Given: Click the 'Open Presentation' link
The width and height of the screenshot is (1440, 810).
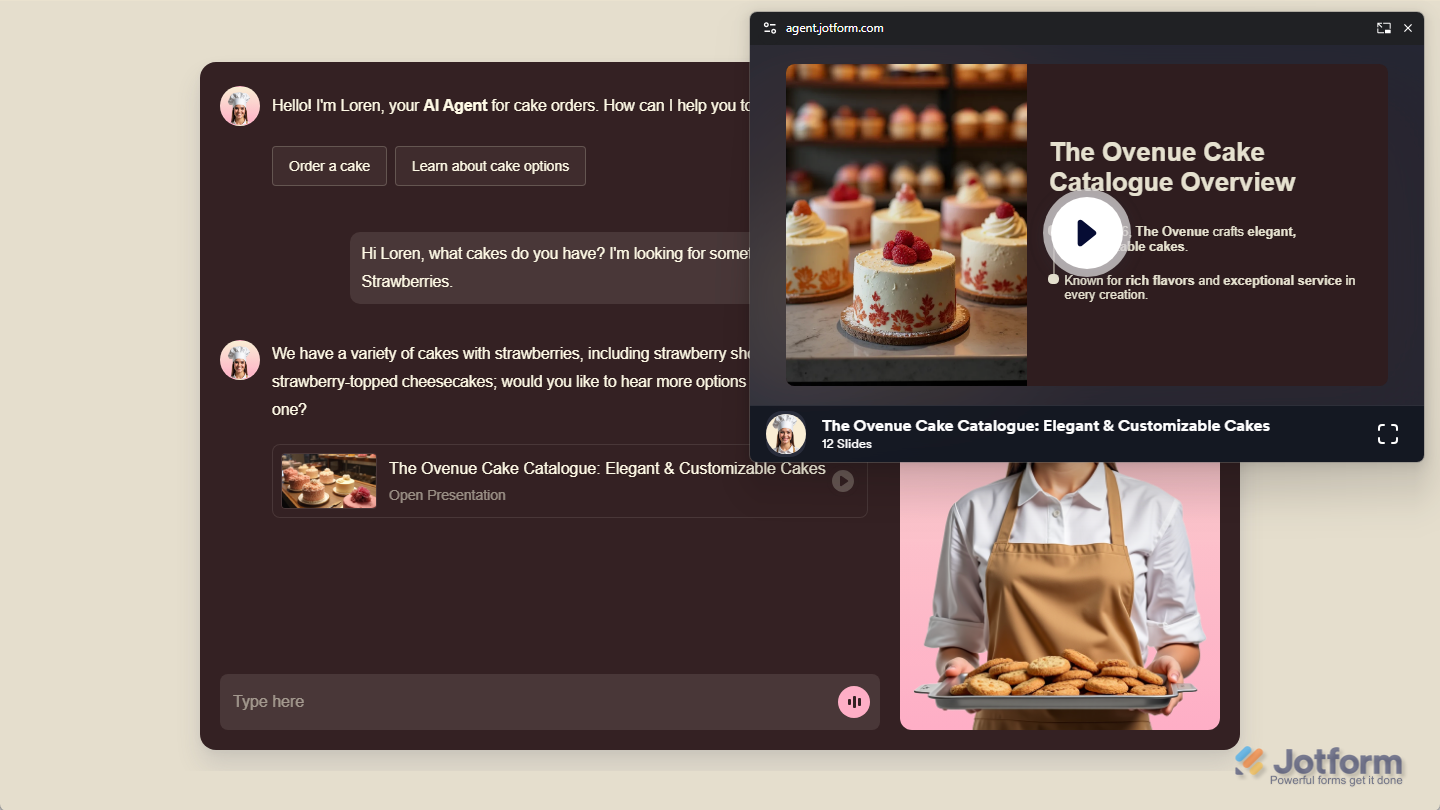Looking at the screenshot, I should [x=447, y=495].
